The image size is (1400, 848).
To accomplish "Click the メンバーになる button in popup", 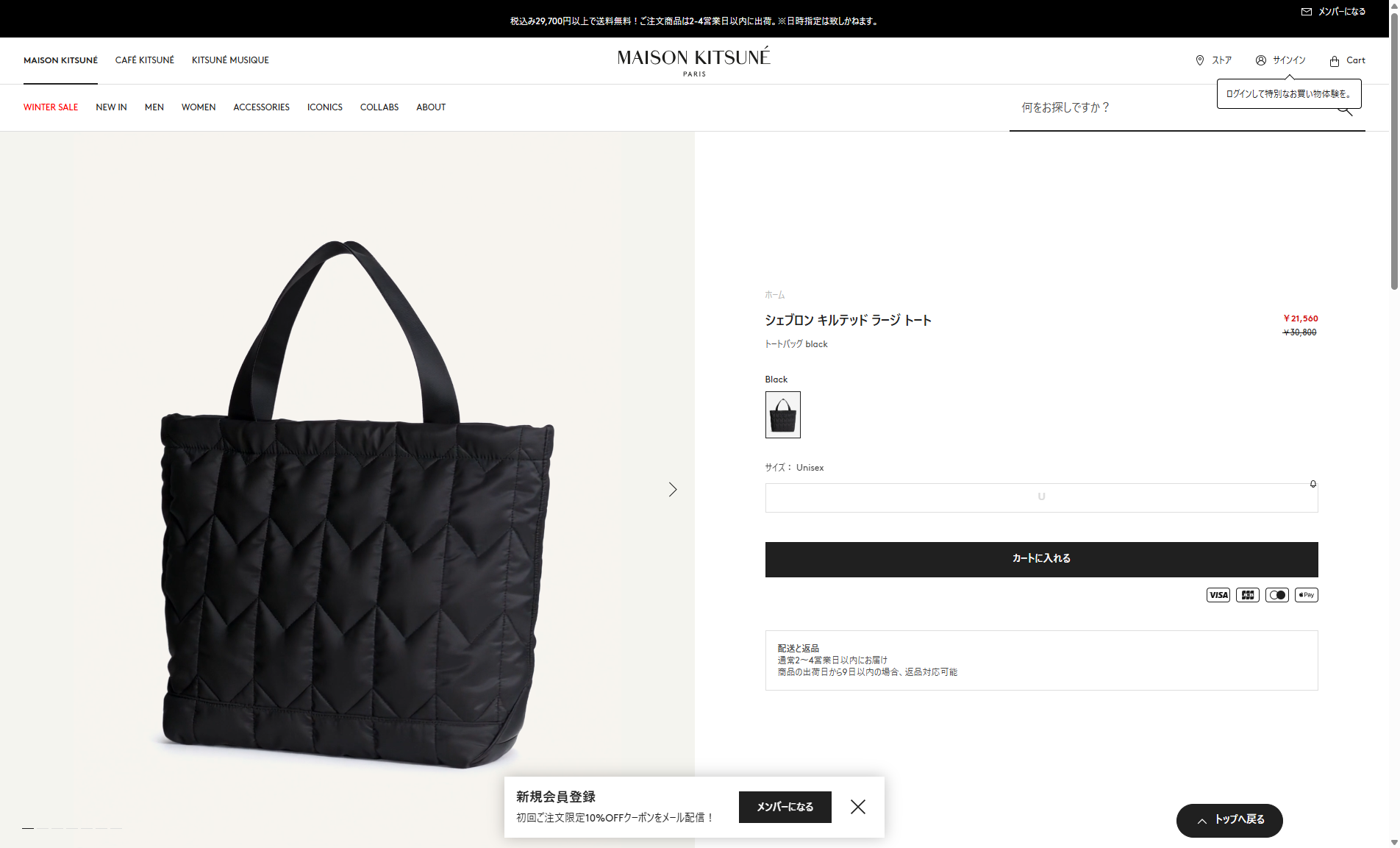I will (x=785, y=807).
